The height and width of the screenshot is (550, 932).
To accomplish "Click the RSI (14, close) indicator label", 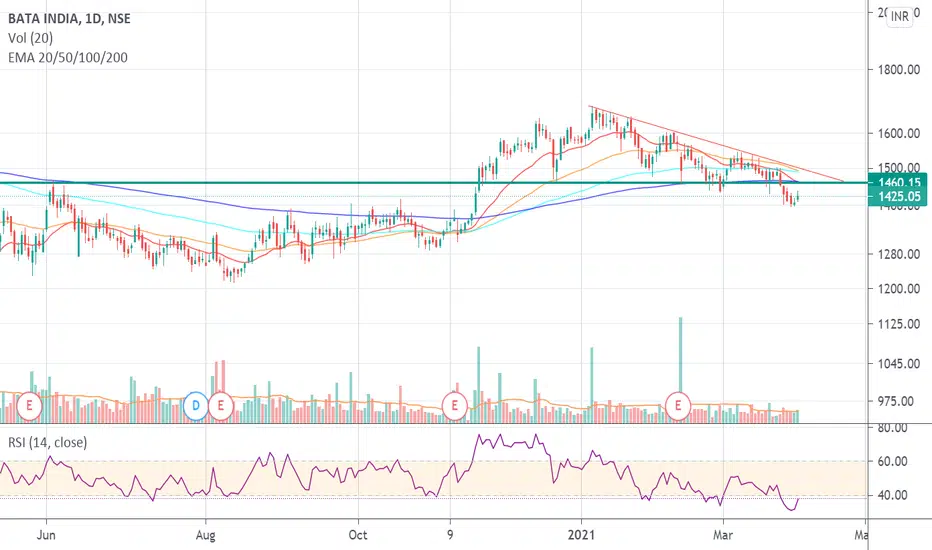I will coord(48,442).
